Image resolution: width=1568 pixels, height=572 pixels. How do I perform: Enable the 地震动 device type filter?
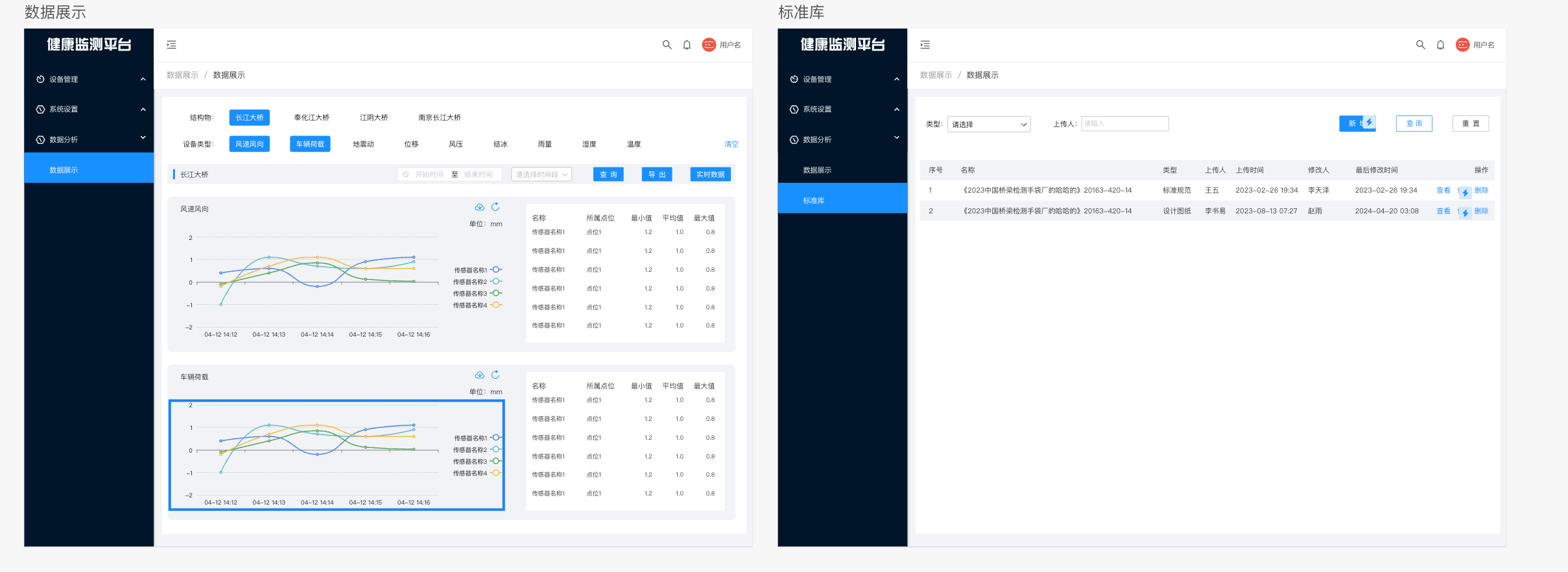(363, 144)
